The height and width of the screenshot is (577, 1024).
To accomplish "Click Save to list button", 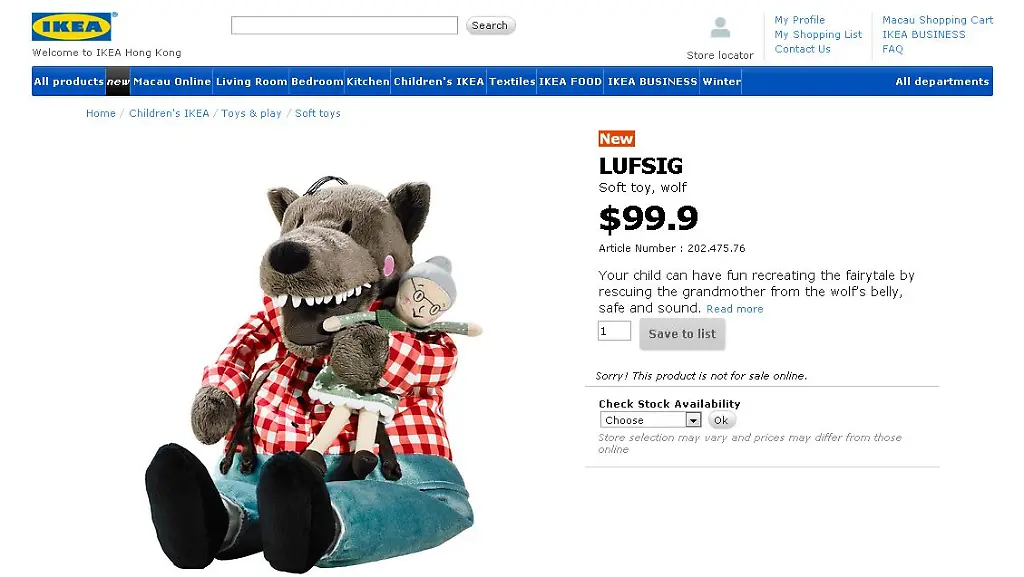I will click(x=682, y=334).
